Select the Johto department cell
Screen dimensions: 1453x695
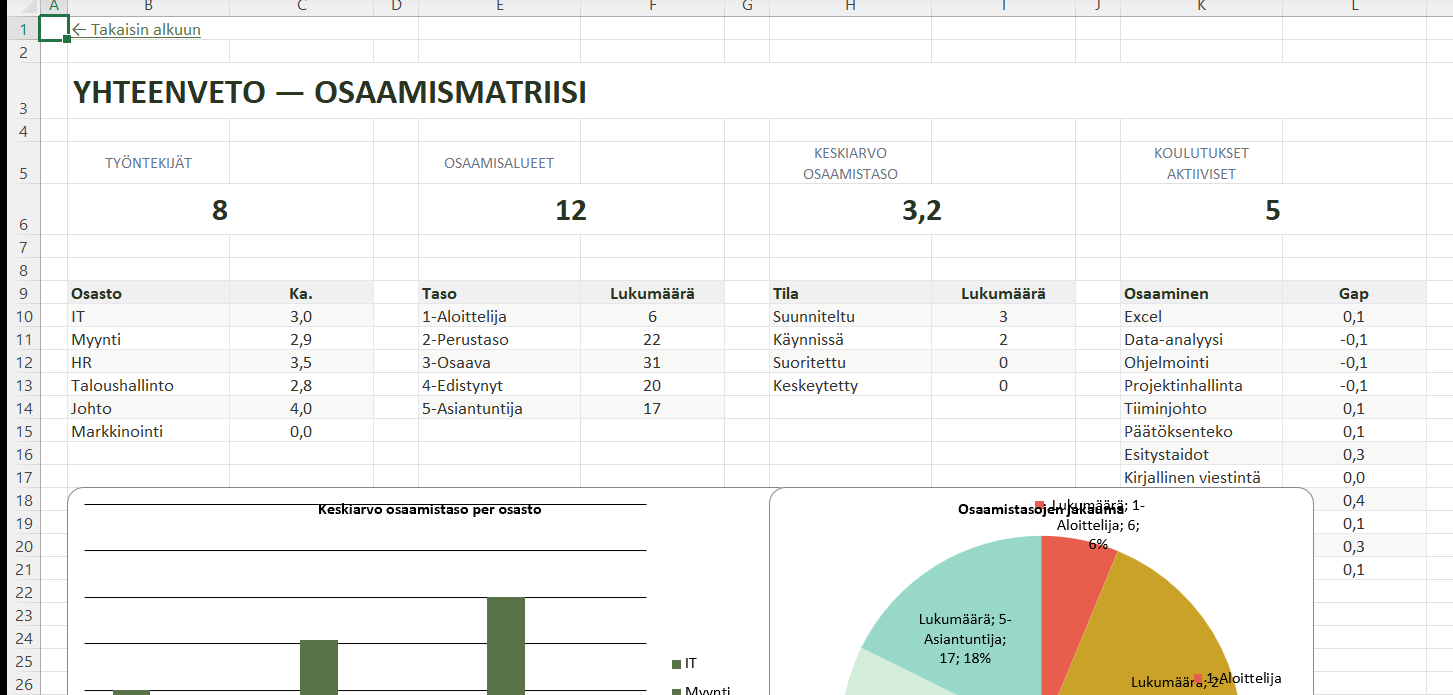(x=148, y=409)
